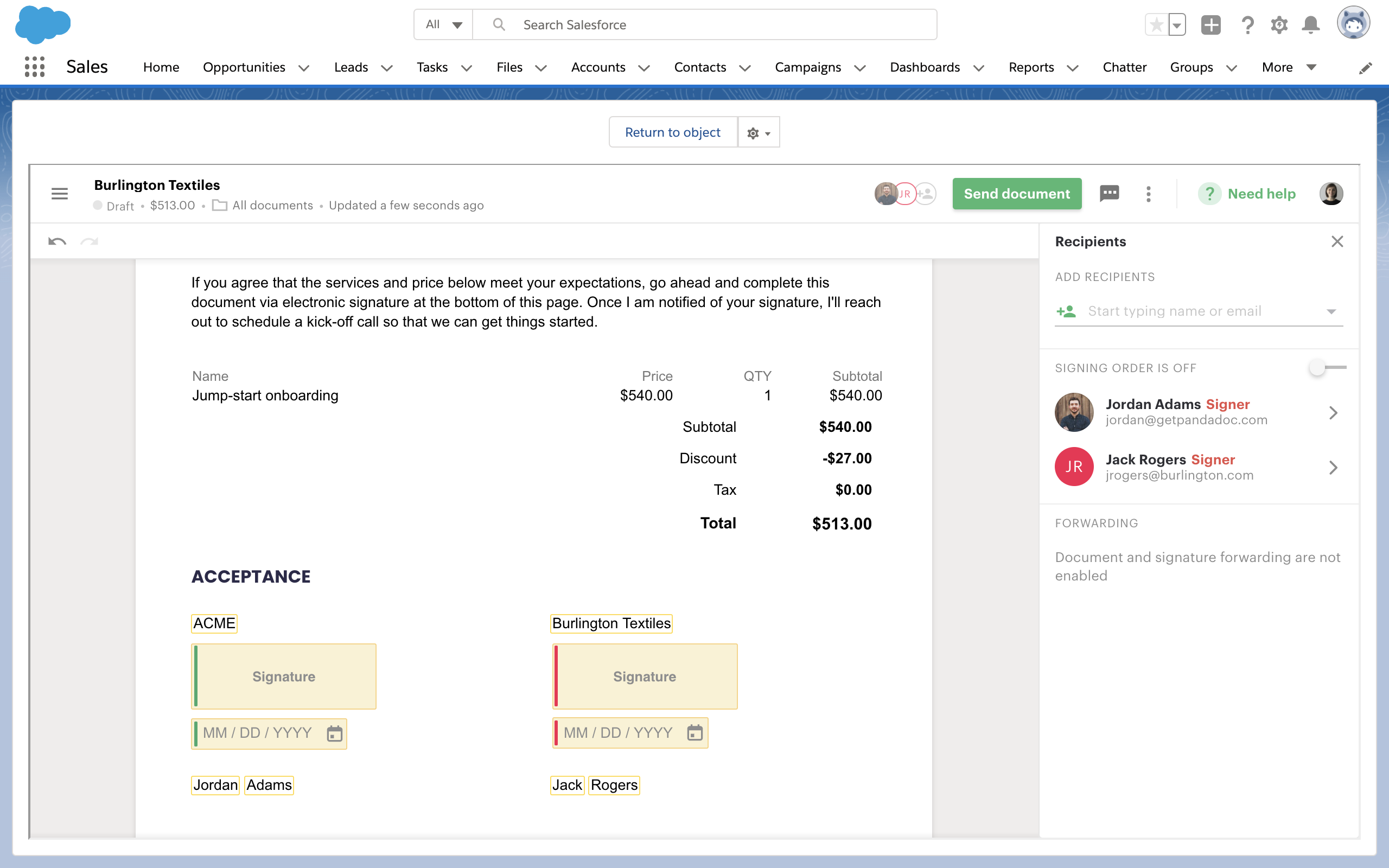Expand the Tasks tab dropdown

[x=467, y=68]
